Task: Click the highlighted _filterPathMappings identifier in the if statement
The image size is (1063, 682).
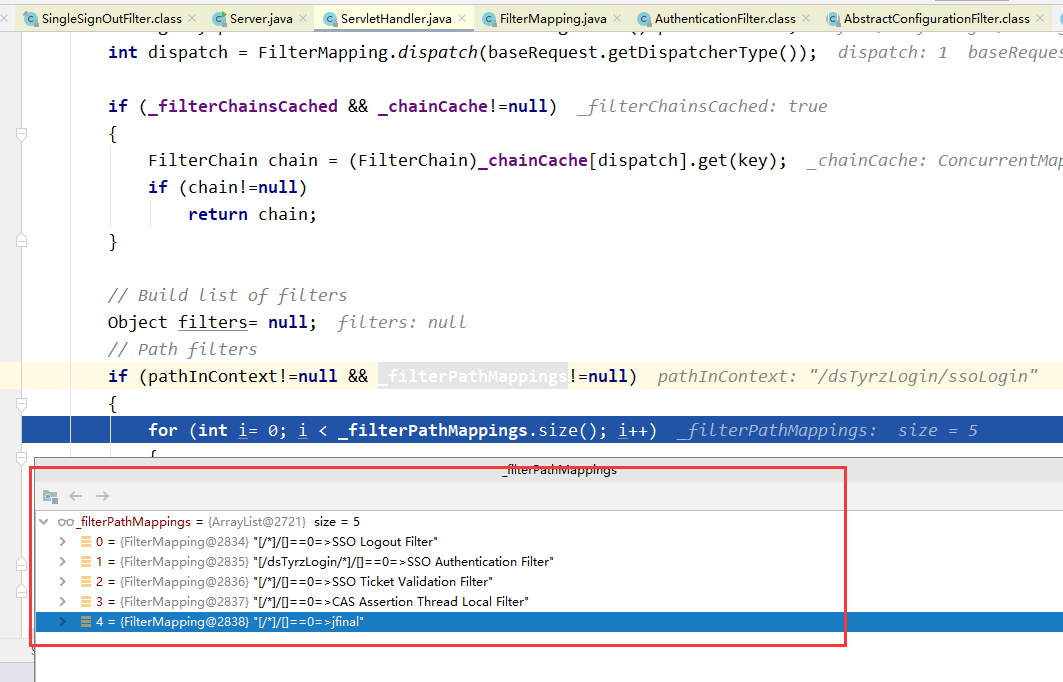Action: click(x=473, y=376)
